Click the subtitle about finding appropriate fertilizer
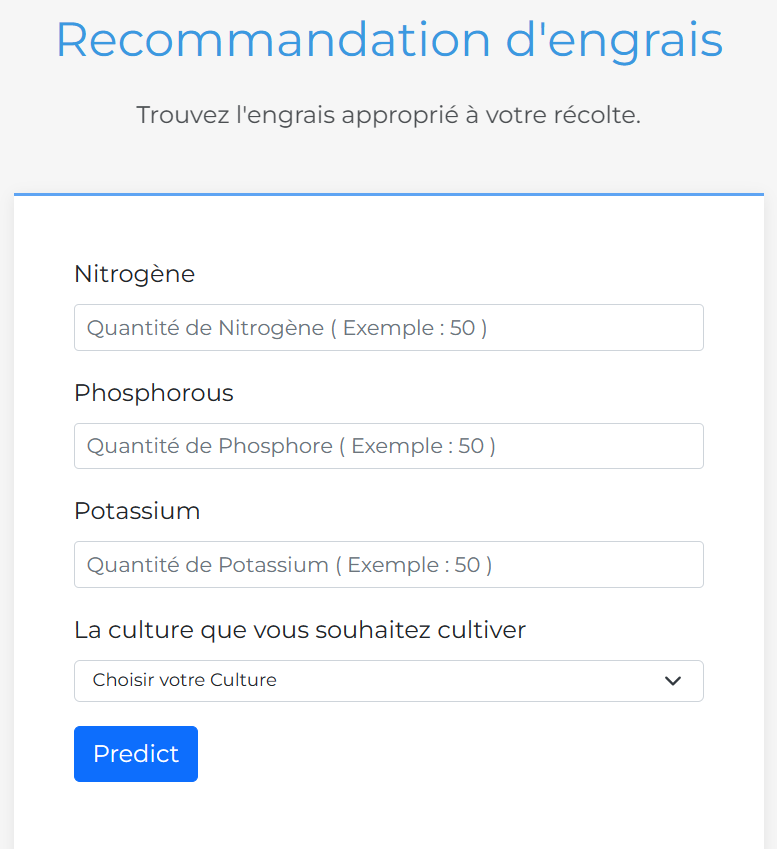Image resolution: width=777 pixels, height=849 pixels. (x=388, y=115)
